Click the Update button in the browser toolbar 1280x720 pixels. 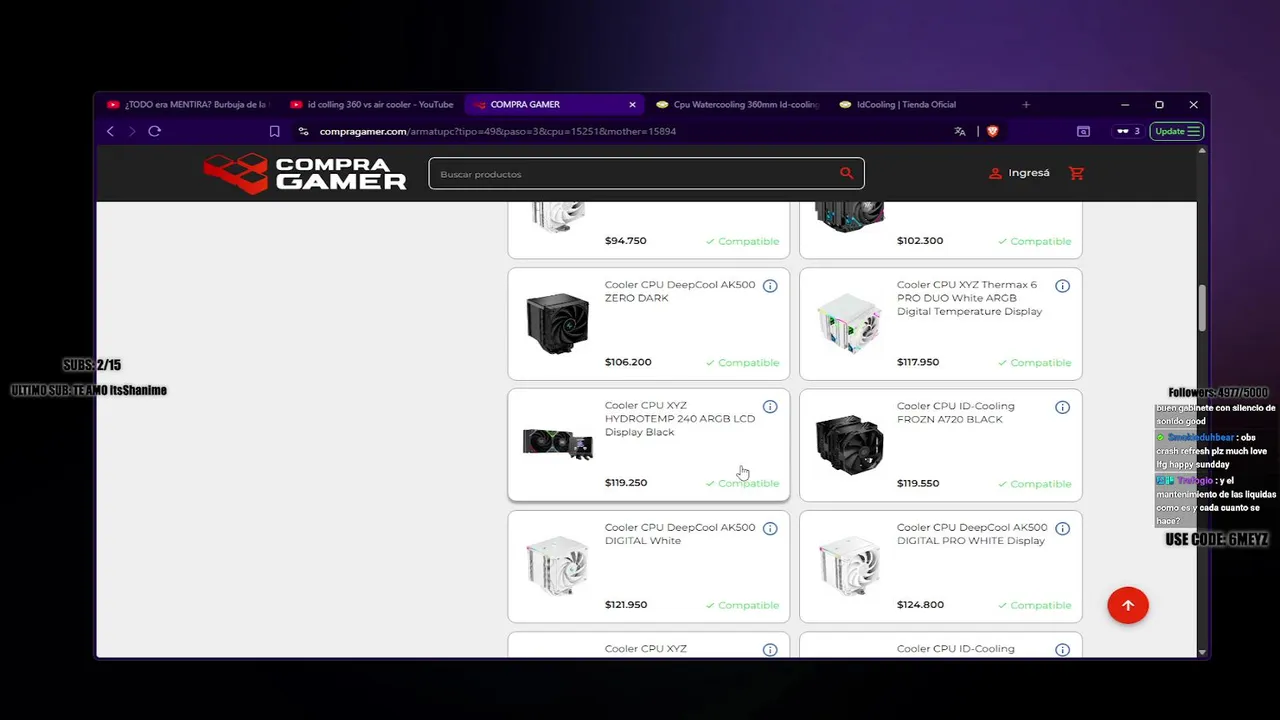click(1176, 131)
